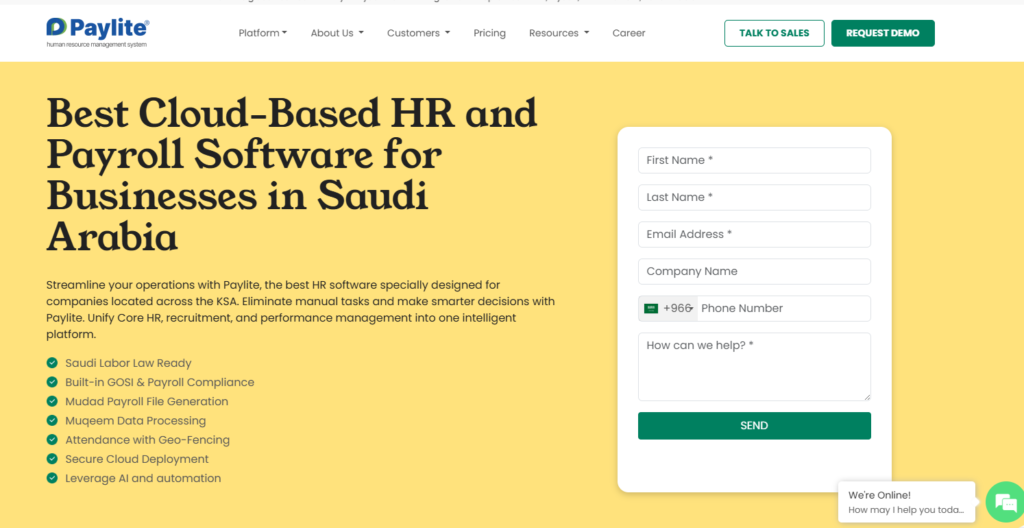Click the Talk to Sales button
Screen dimensions: 1024x528
(774, 33)
